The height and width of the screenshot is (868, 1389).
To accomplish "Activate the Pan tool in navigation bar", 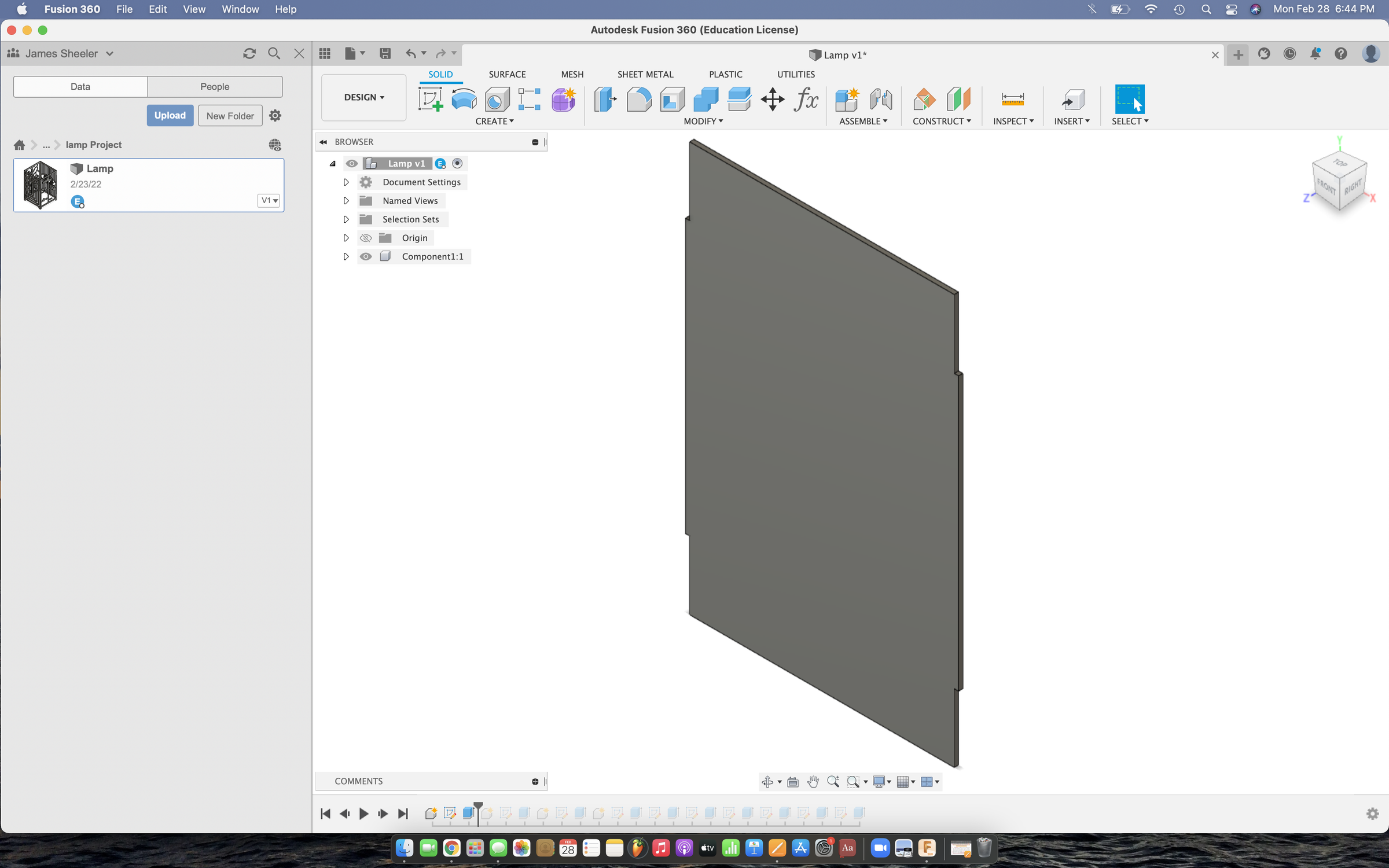I will coord(813,781).
